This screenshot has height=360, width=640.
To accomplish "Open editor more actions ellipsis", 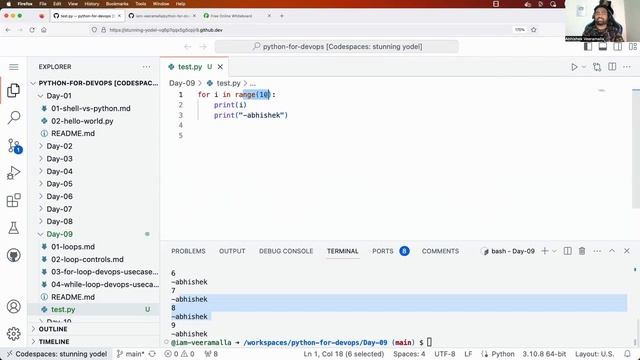I will 627,67.
